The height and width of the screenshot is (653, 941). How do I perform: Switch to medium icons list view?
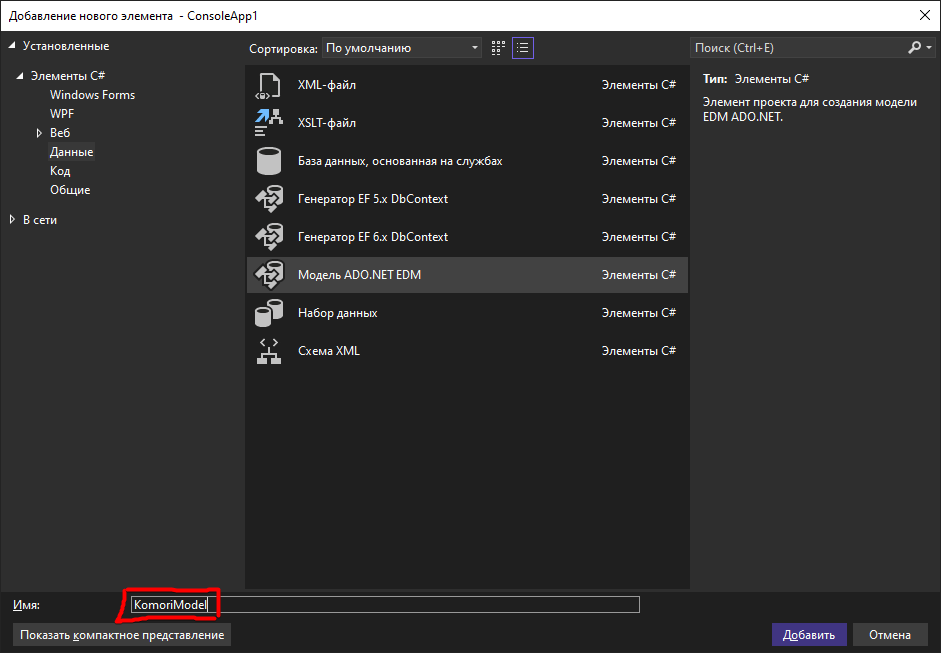click(523, 48)
